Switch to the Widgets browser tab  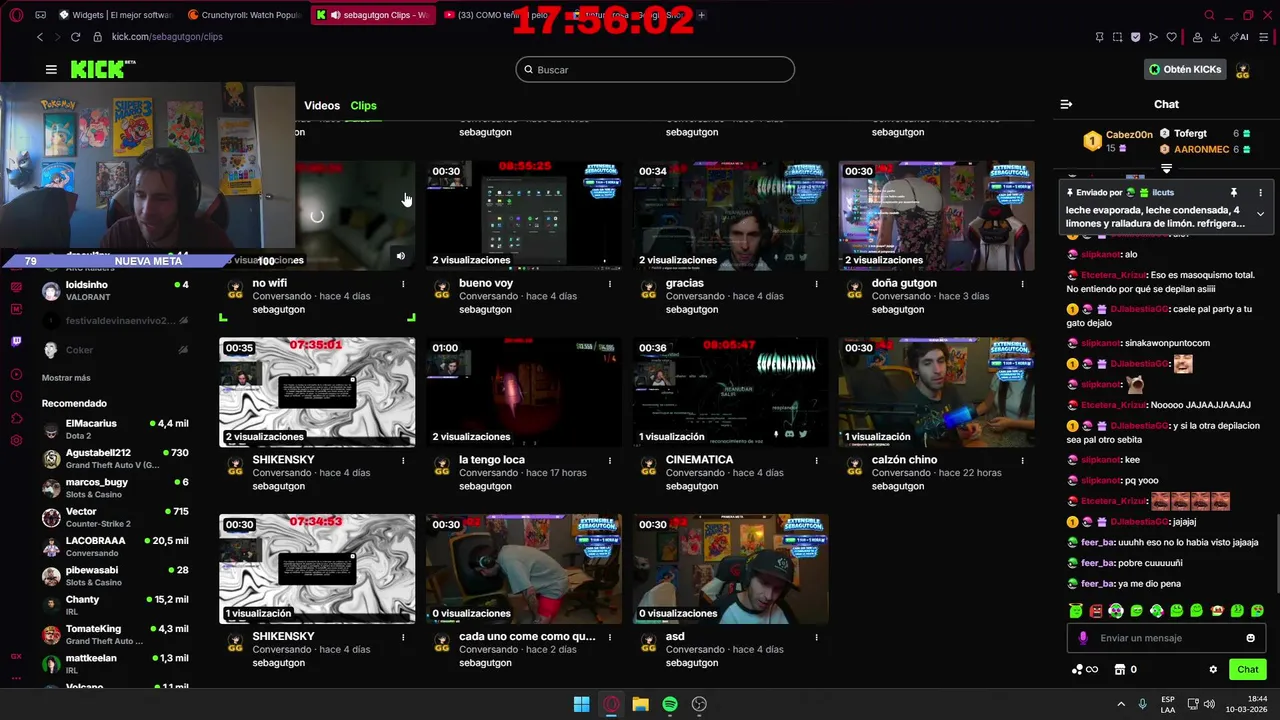(x=116, y=15)
